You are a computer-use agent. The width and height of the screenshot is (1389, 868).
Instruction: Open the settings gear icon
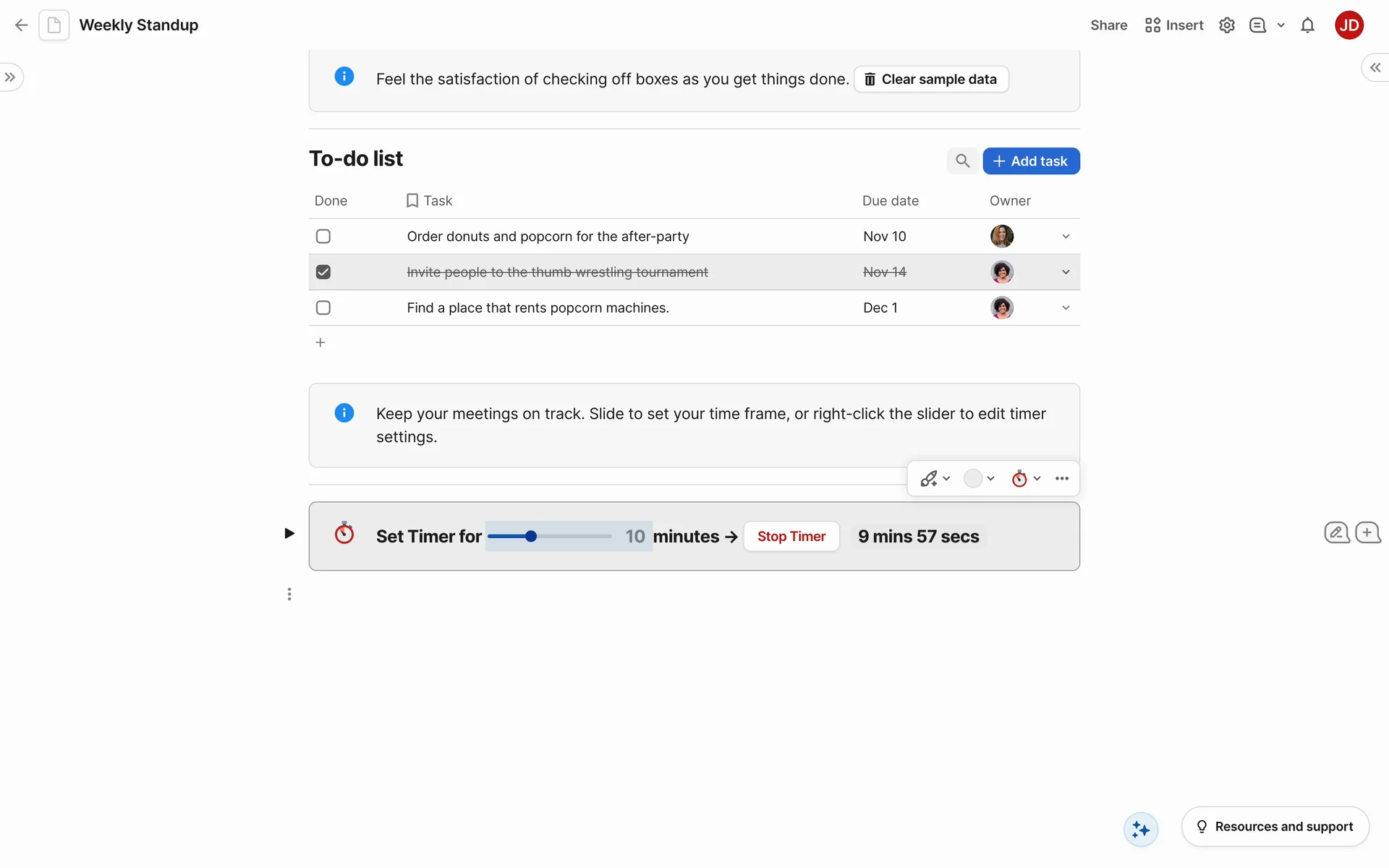(x=1226, y=25)
